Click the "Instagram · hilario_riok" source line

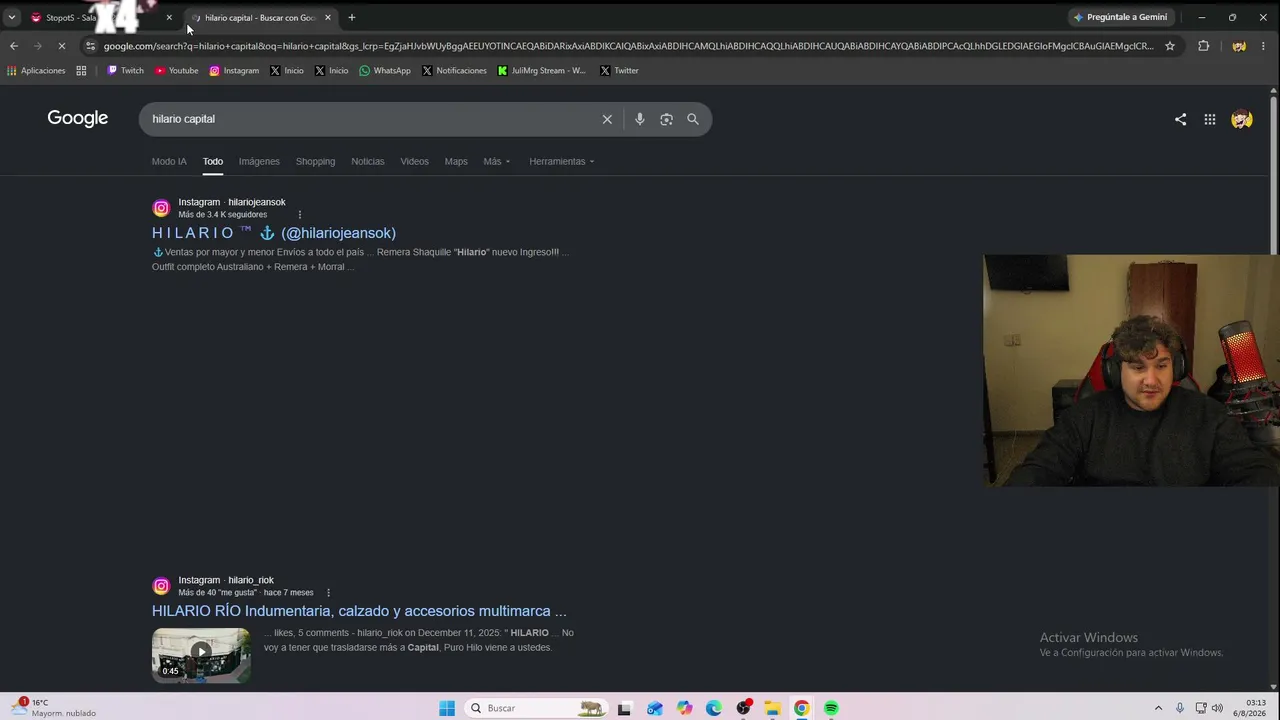226,580
